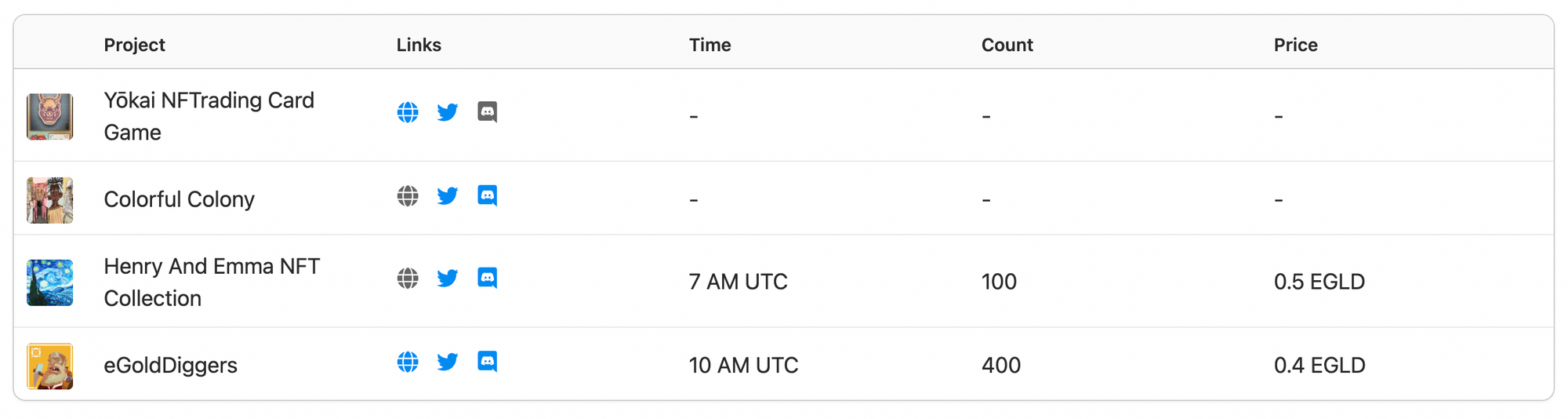
Task: Open Yōkai NFTrading Card Game website globe icon
Action: 408,112
